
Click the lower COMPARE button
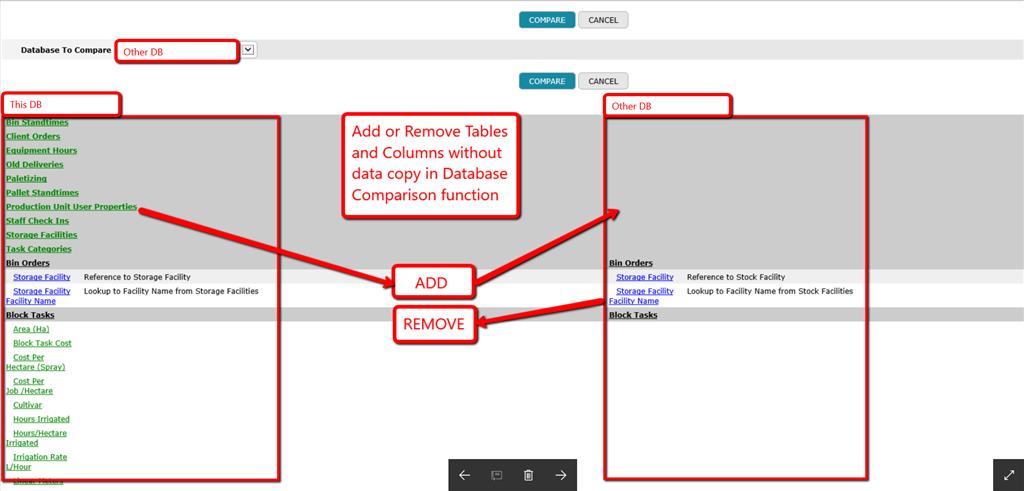[x=547, y=81]
